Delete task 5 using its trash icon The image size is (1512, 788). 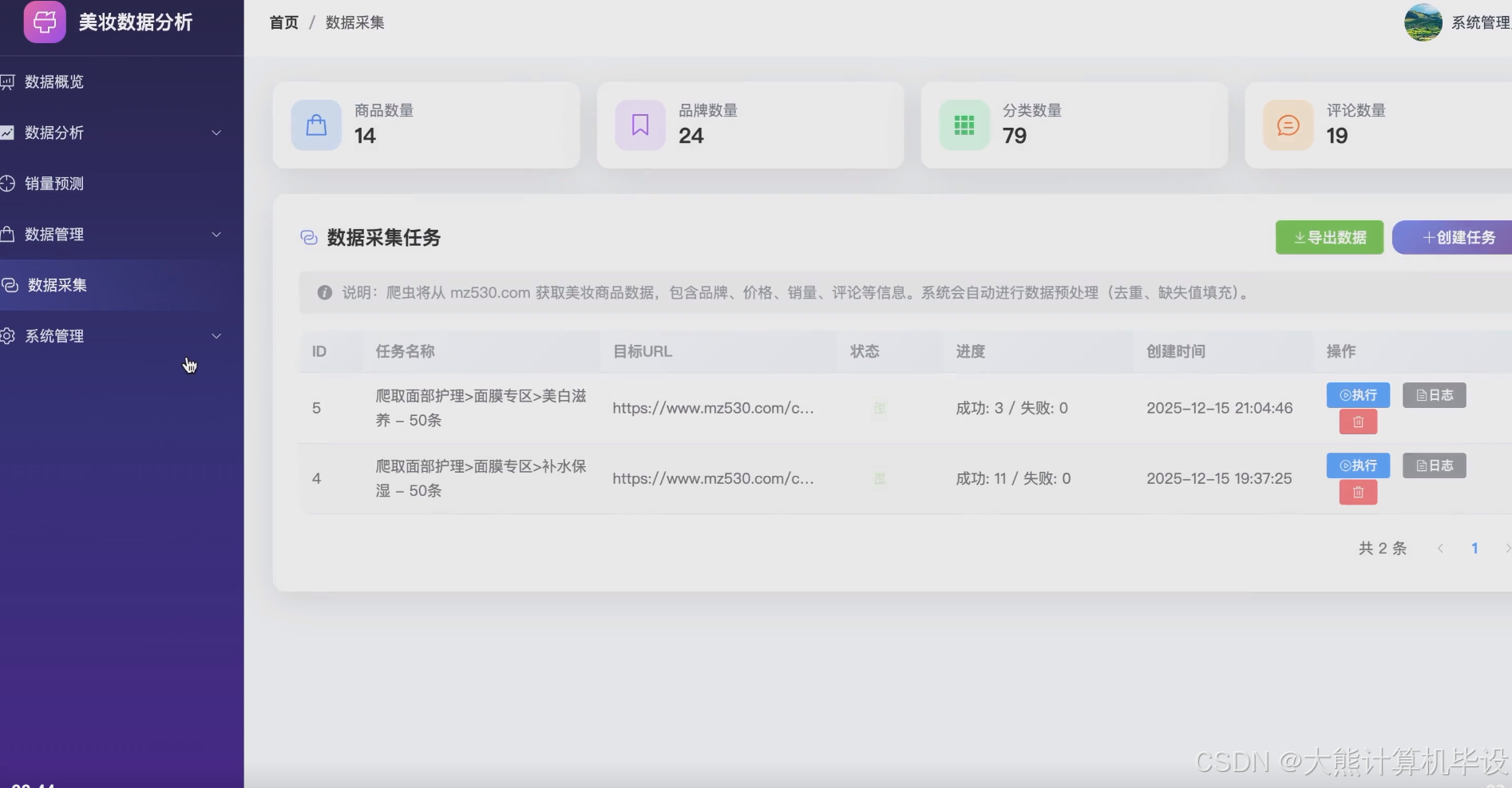point(1357,422)
